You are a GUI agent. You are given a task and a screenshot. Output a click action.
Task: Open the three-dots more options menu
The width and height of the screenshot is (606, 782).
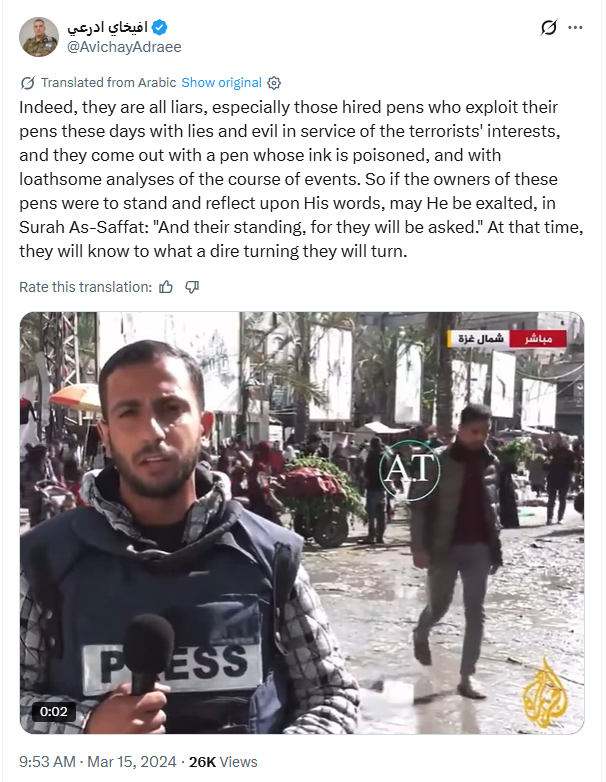pyautogui.click(x=575, y=27)
